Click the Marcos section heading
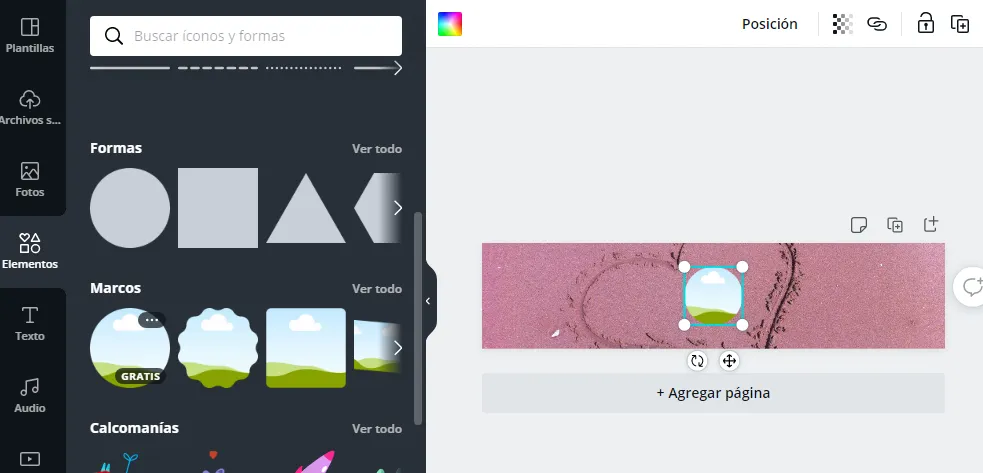The image size is (983, 473). pyautogui.click(x=115, y=288)
